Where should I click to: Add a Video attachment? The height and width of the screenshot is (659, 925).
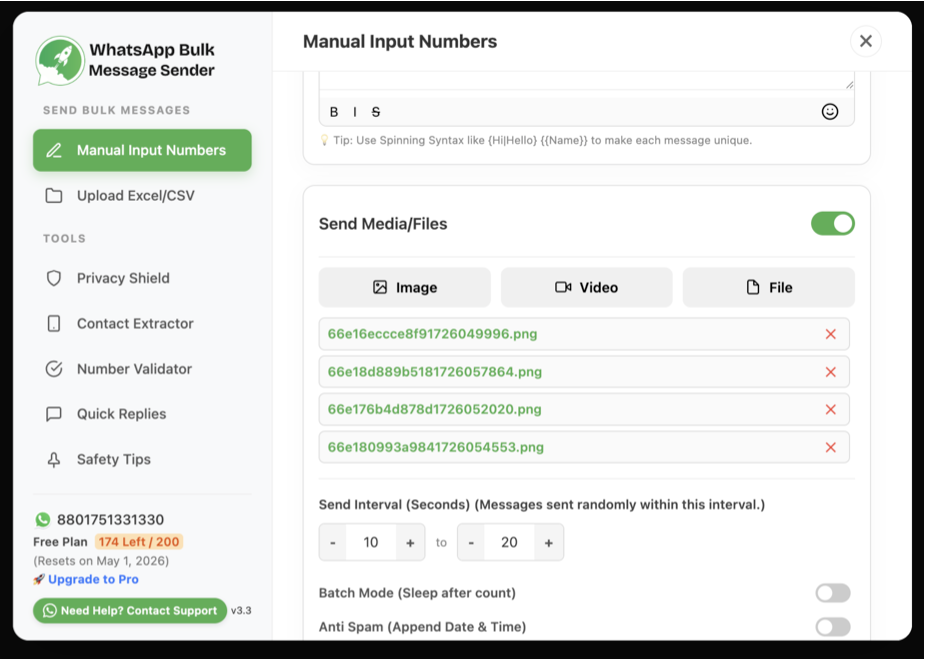(x=586, y=287)
